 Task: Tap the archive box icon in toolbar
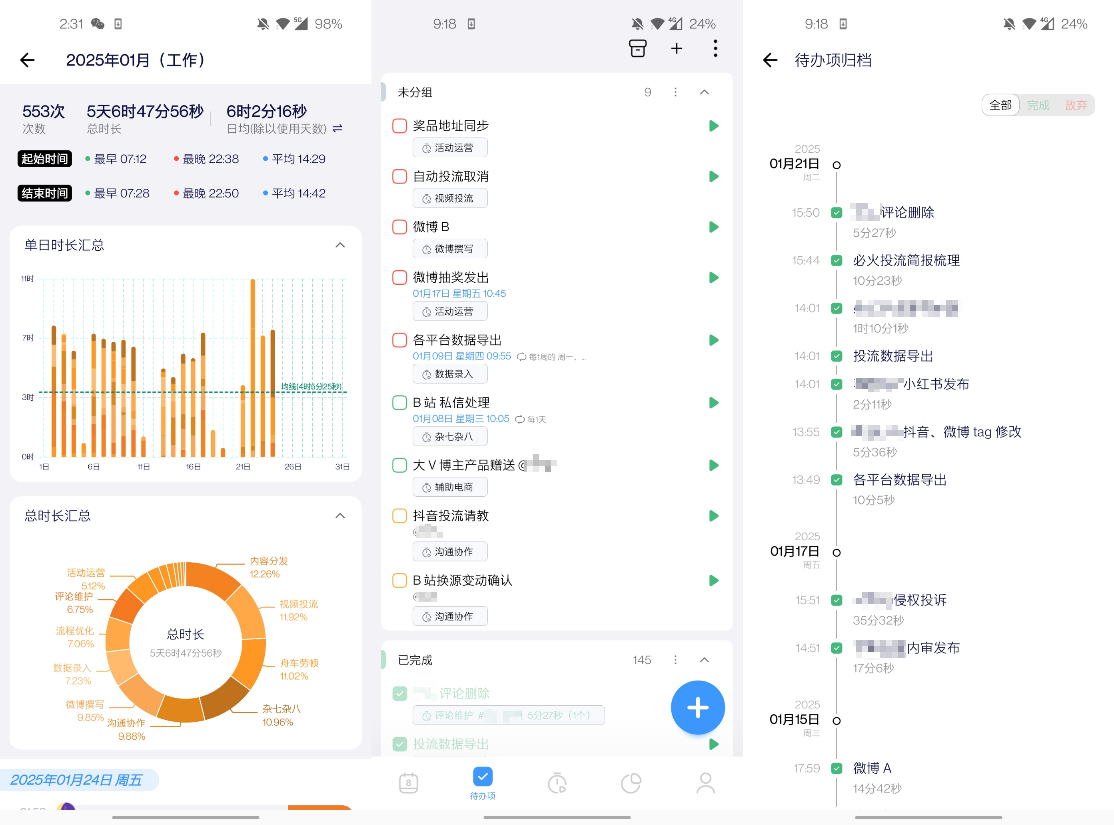pyautogui.click(x=637, y=48)
